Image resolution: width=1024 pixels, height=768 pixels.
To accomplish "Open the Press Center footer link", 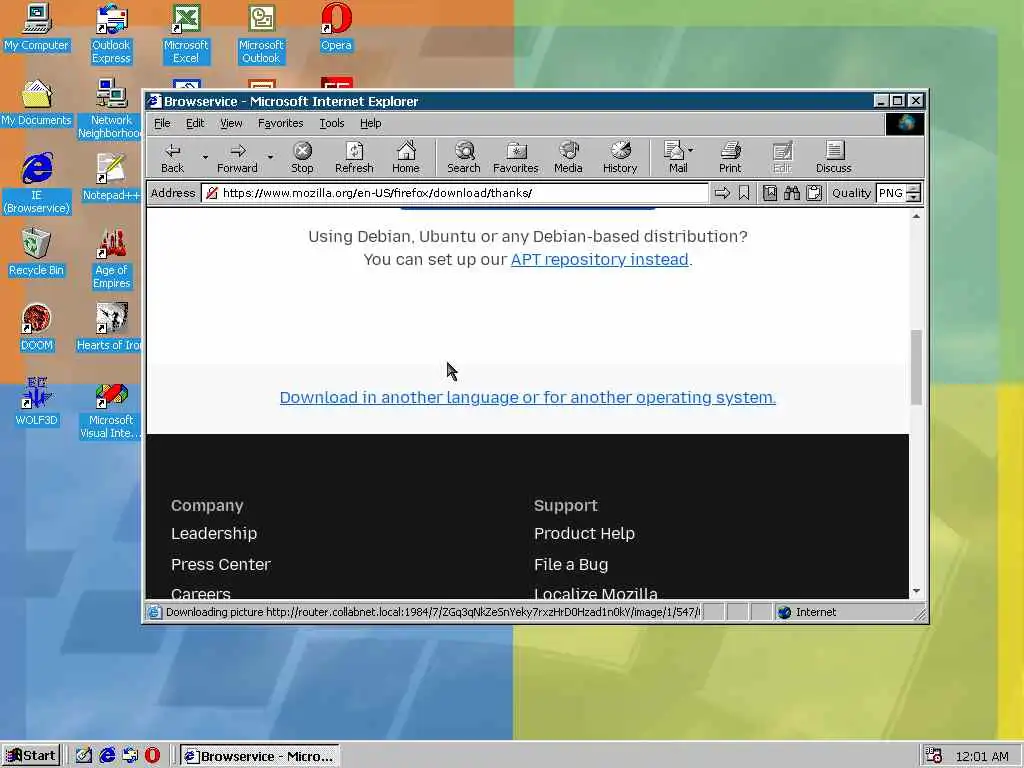I will [x=221, y=564].
